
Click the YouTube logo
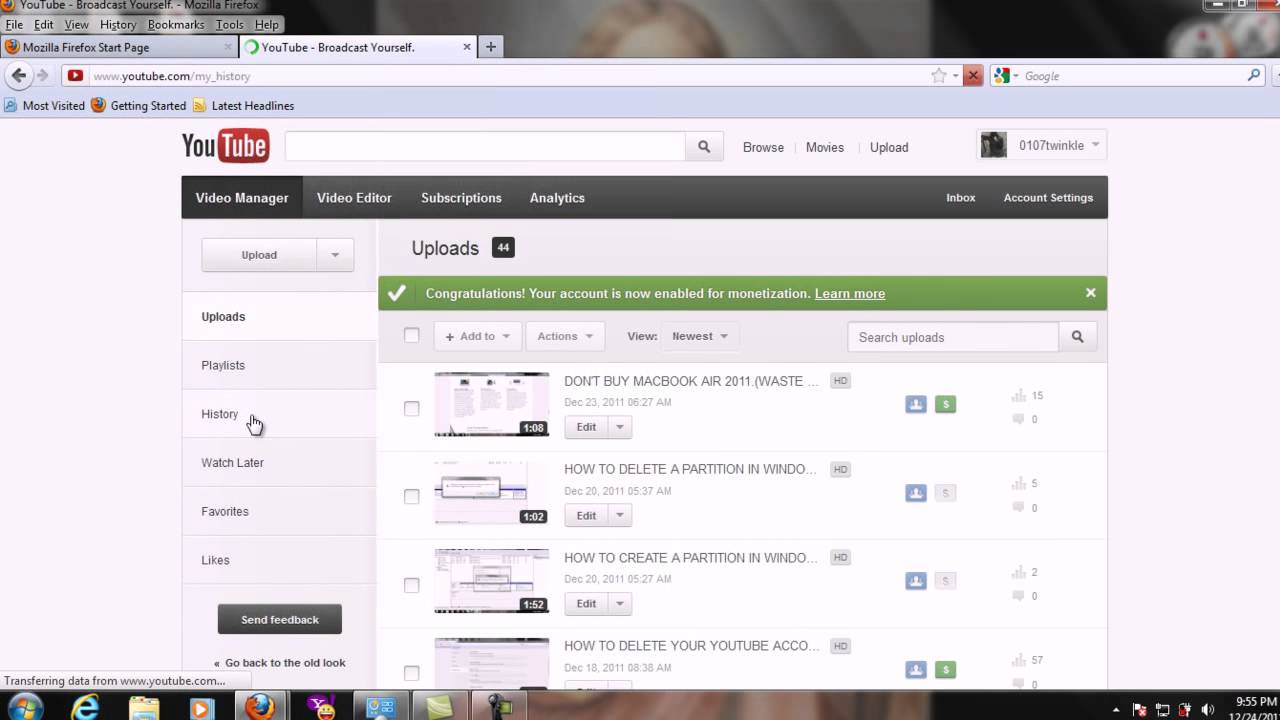coord(225,146)
